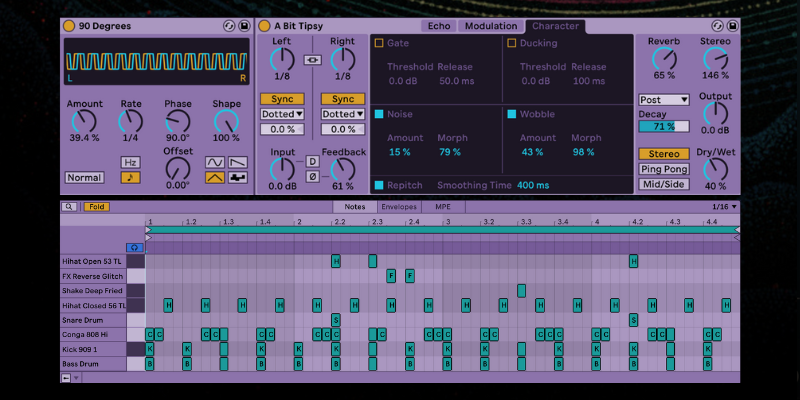
Task: Switch to the Modulation tab
Action: [x=490, y=26]
